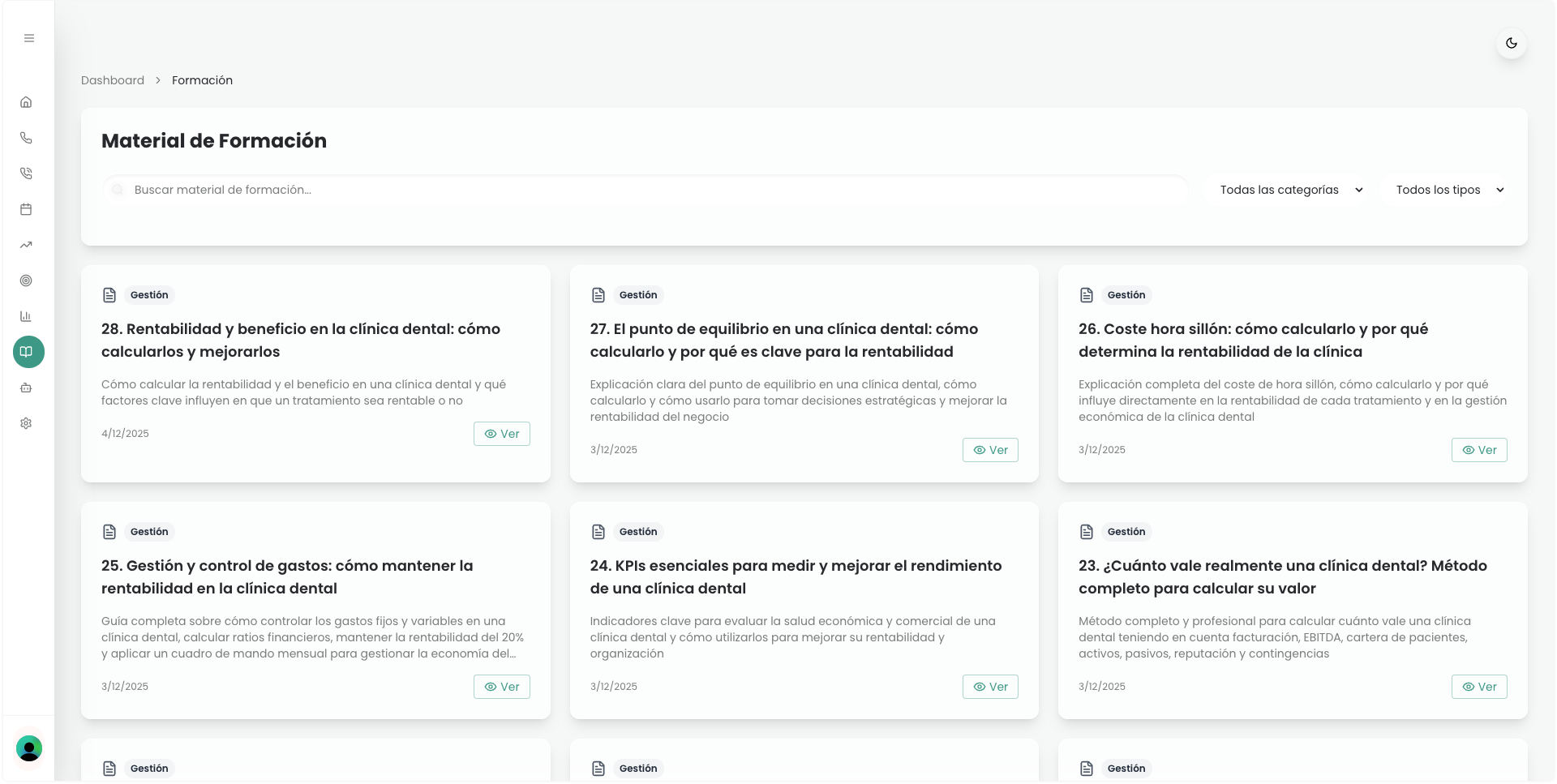Open the phone icon in sidebar
1557x784 pixels.
26,138
